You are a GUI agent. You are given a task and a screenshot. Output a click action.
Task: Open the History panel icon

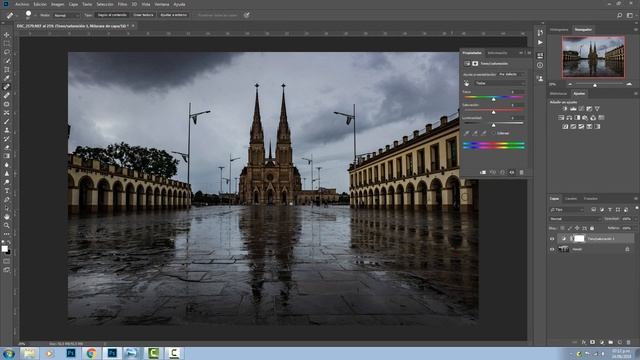click(540, 33)
